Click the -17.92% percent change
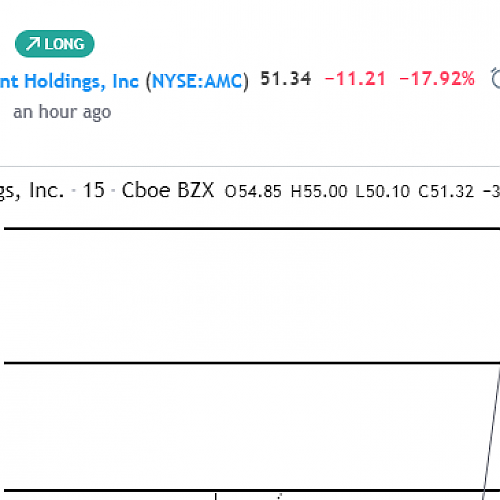This screenshot has height=500, width=500. [437, 79]
